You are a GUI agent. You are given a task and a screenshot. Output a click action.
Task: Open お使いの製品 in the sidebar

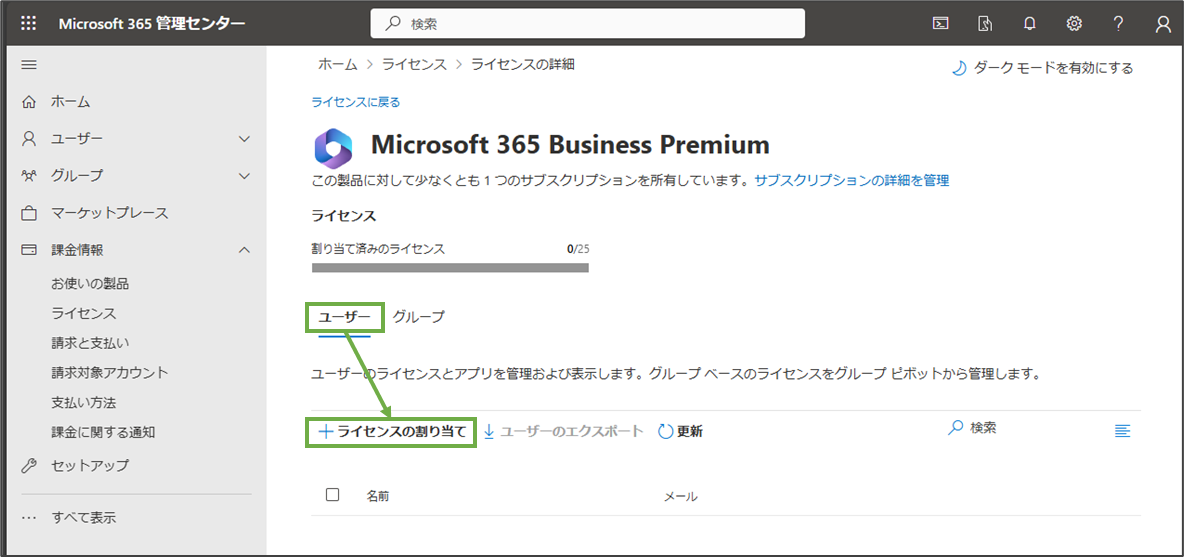tap(90, 284)
